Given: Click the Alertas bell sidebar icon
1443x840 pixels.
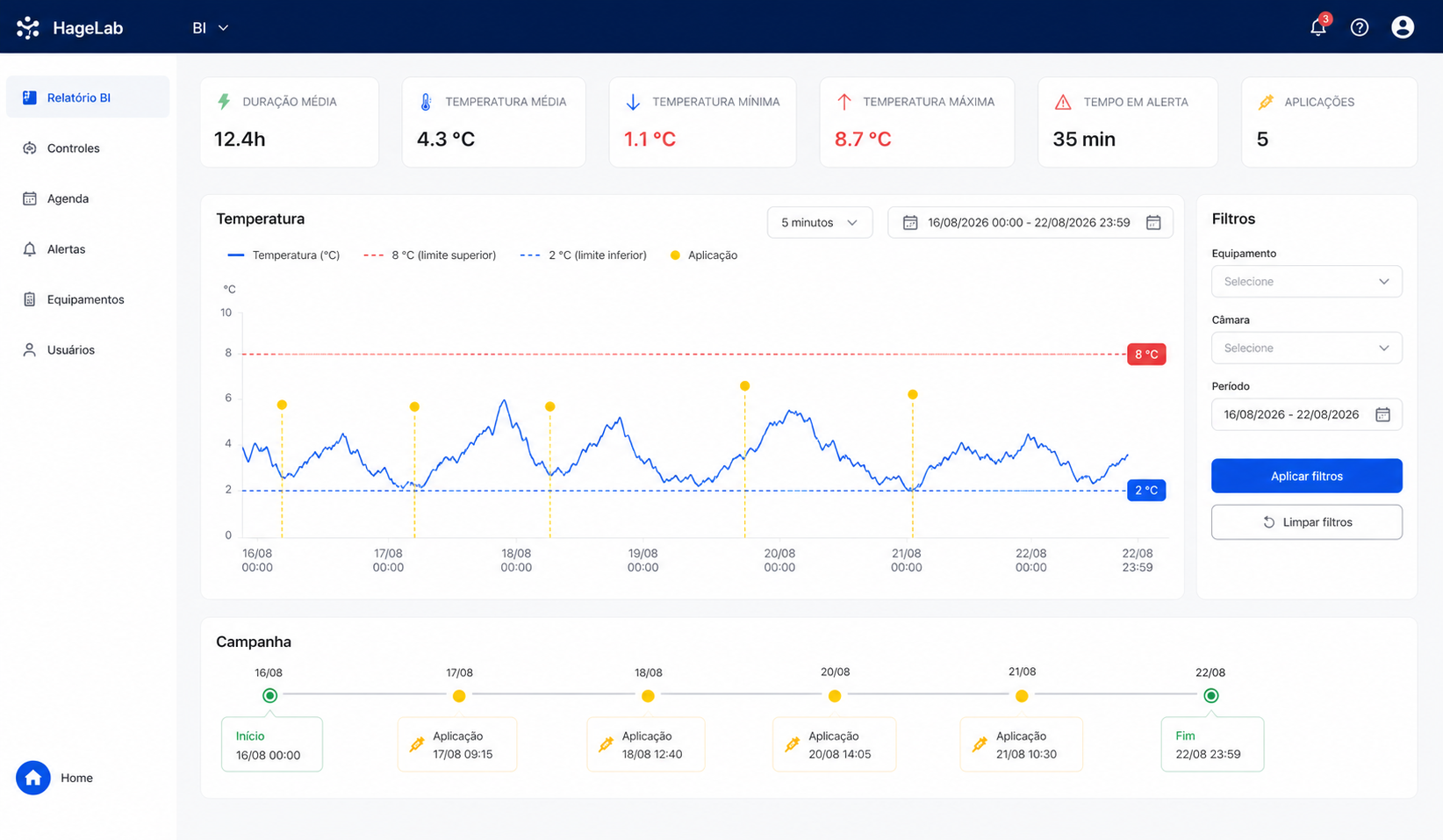Looking at the screenshot, I should [x=30, y=249].
